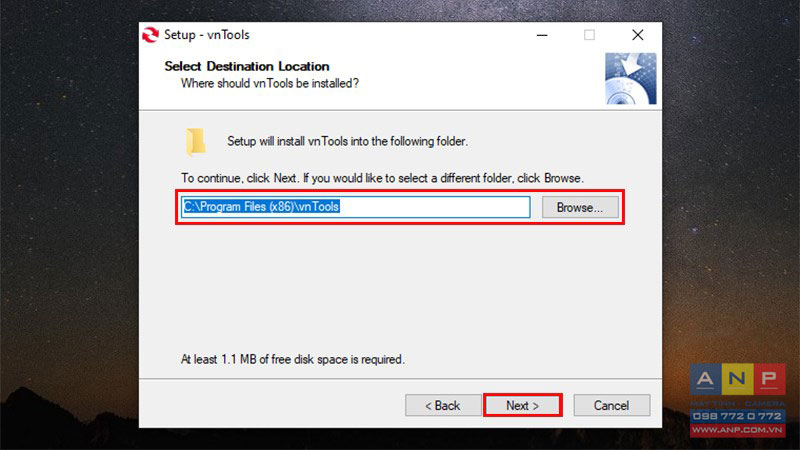The image size is (800, 450).
Task: Click the Select Destination Location heading
Action: (x=247, y=66)
